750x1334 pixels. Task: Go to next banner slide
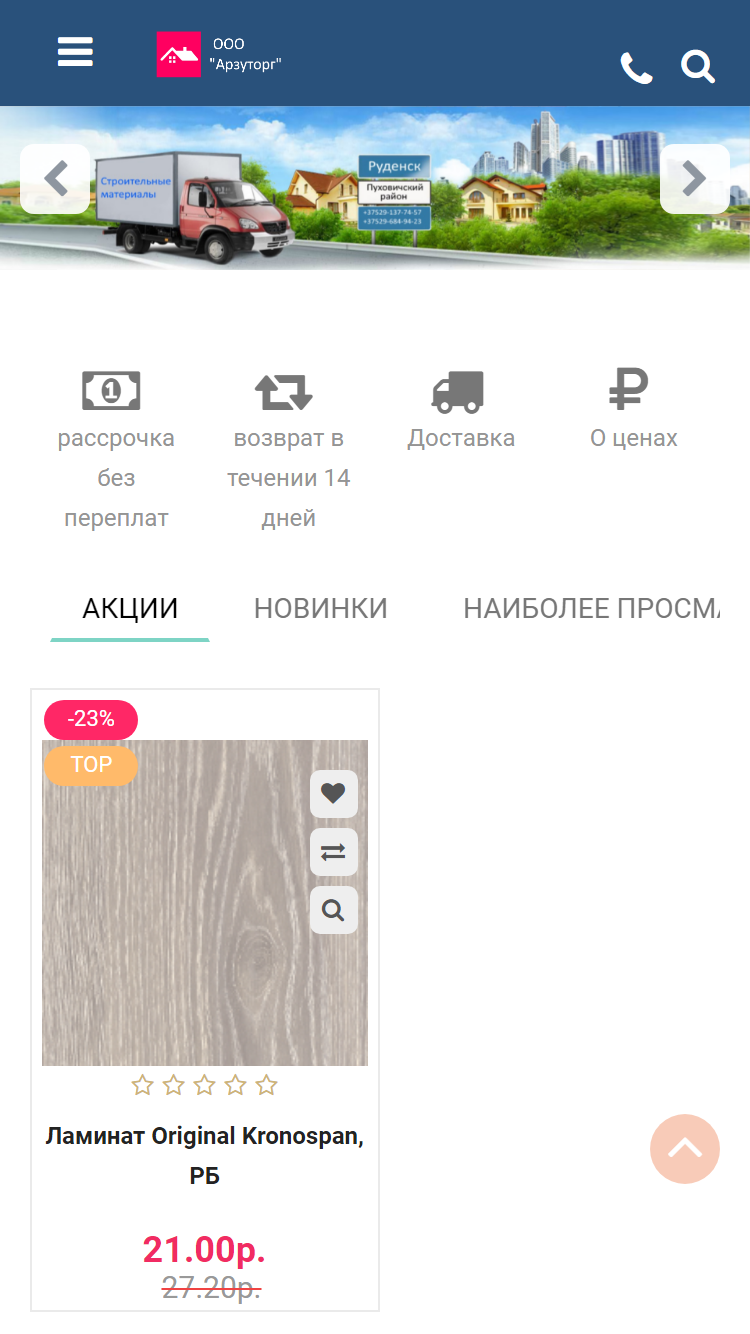click(695, 179)
